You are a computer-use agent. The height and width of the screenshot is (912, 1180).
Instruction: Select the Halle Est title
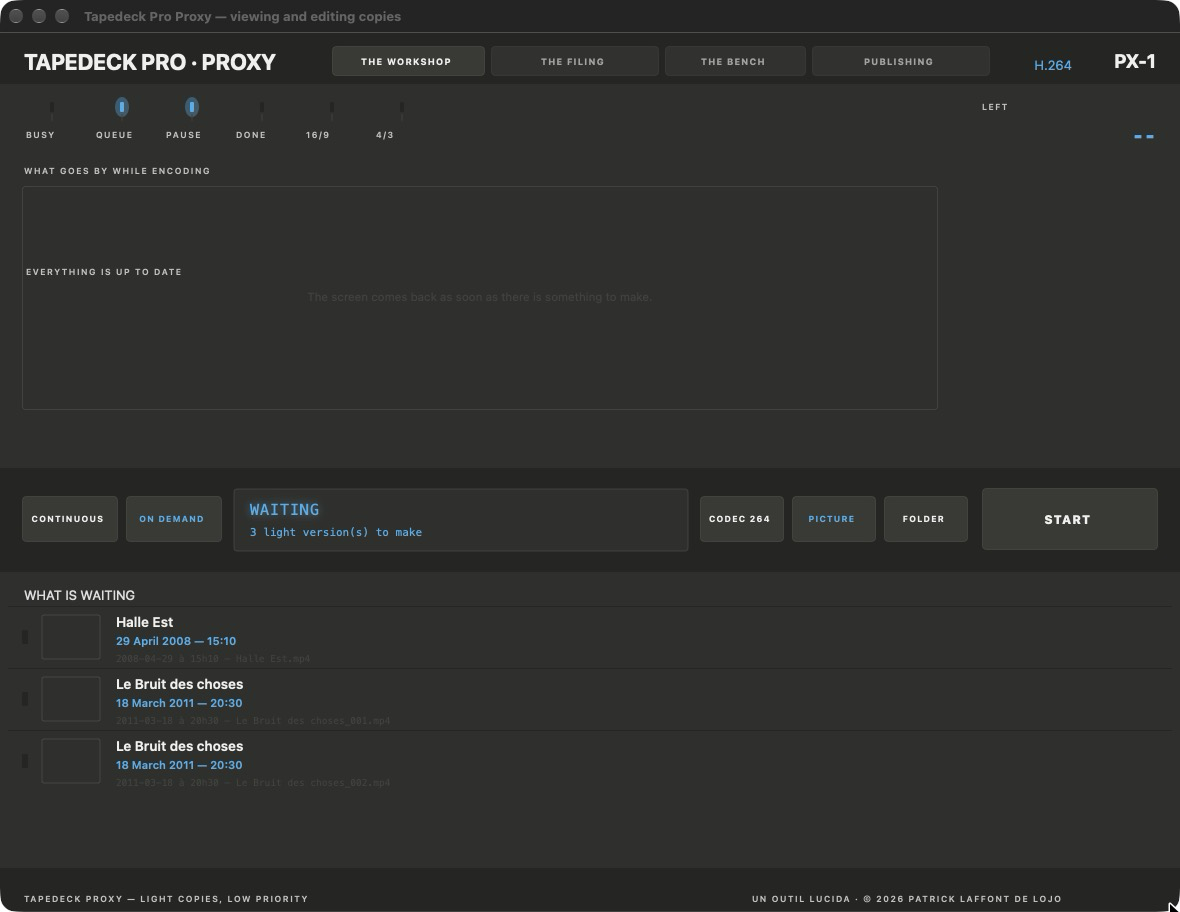[144, 622]
